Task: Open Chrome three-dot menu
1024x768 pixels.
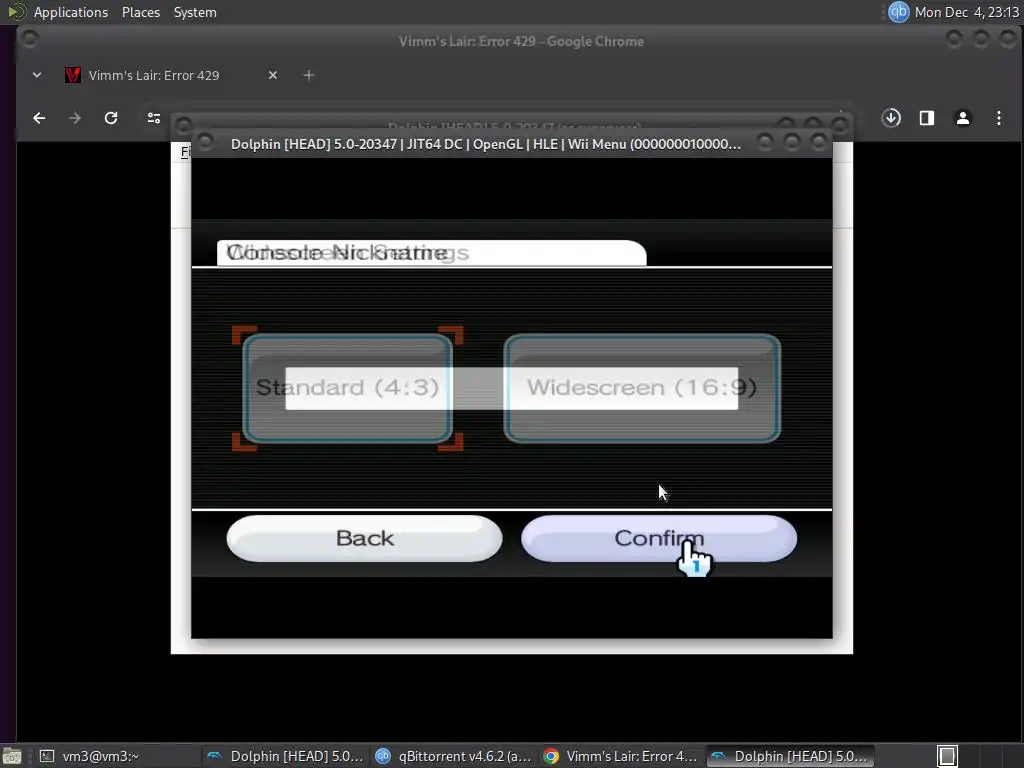Action: coord(999,118)
